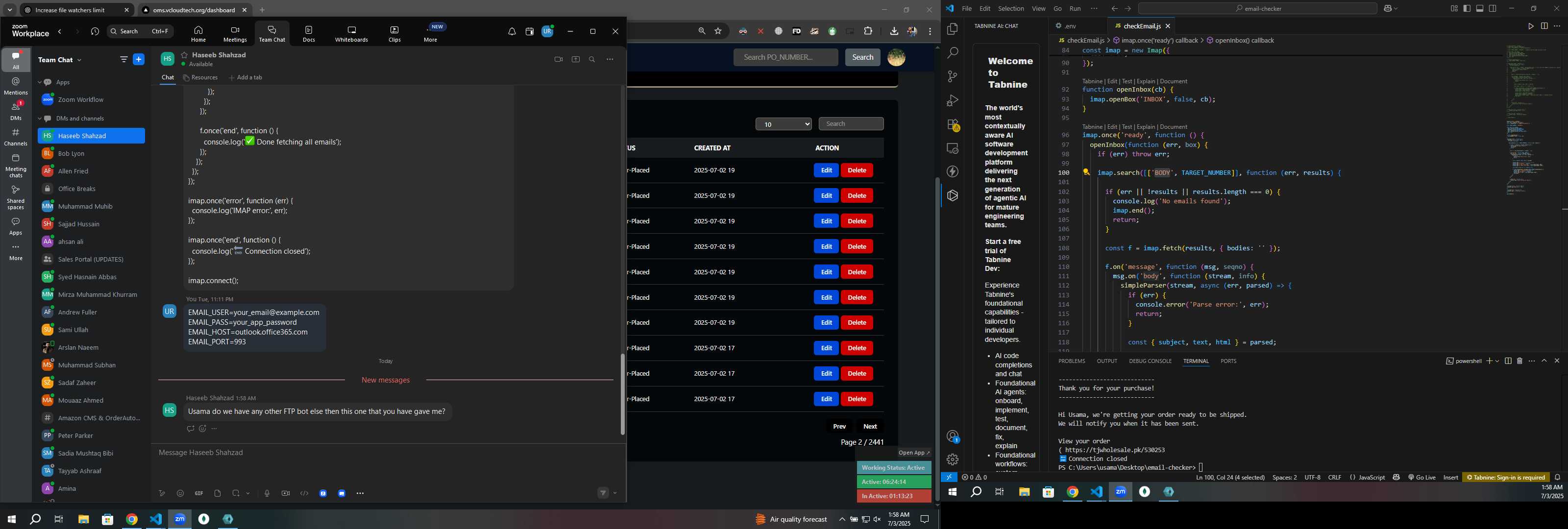Collapse the DMs and channels section
Viewport: 1568px width, 529px height.
tap(40, 119)
